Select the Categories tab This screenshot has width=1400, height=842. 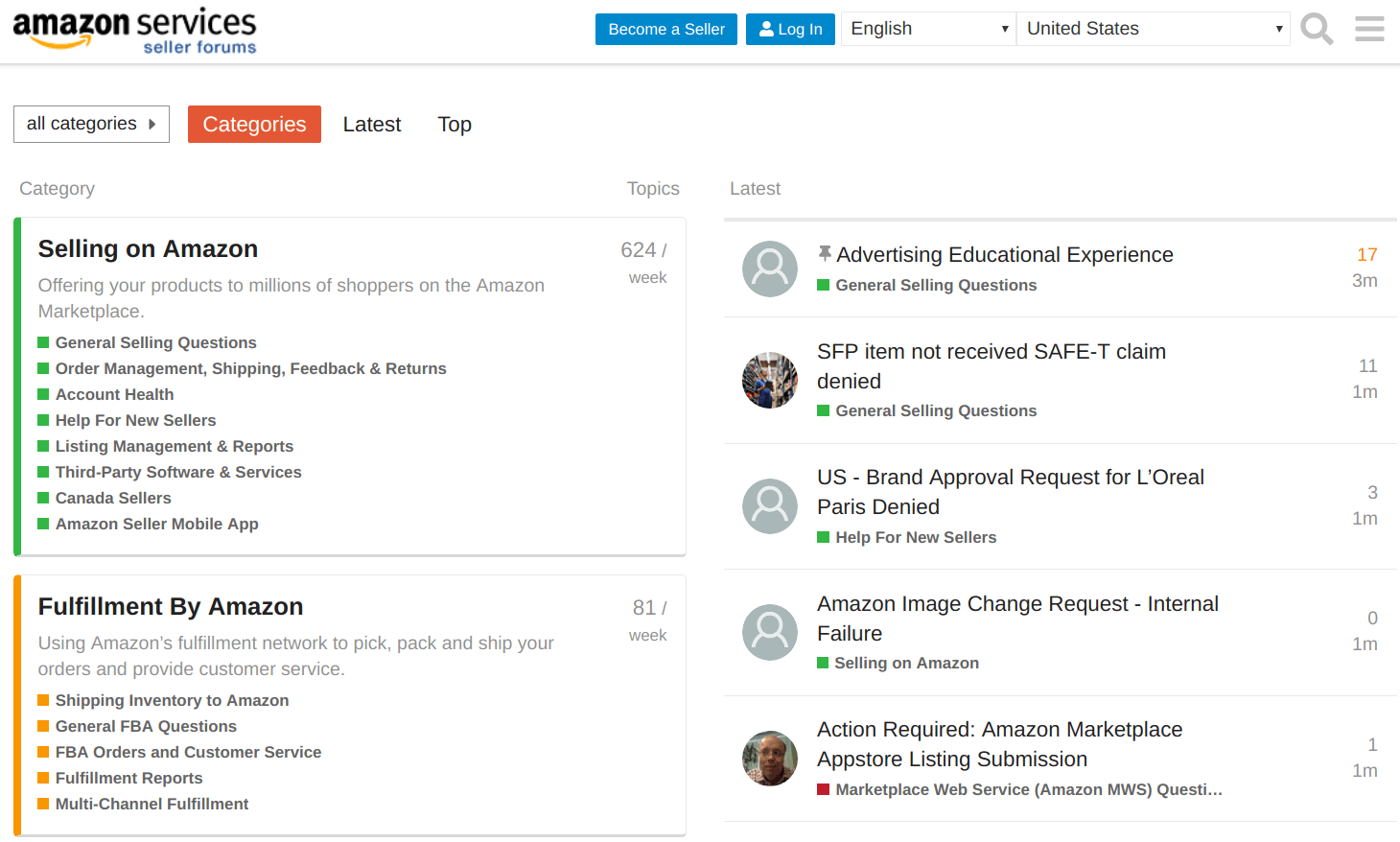(254, 124)
